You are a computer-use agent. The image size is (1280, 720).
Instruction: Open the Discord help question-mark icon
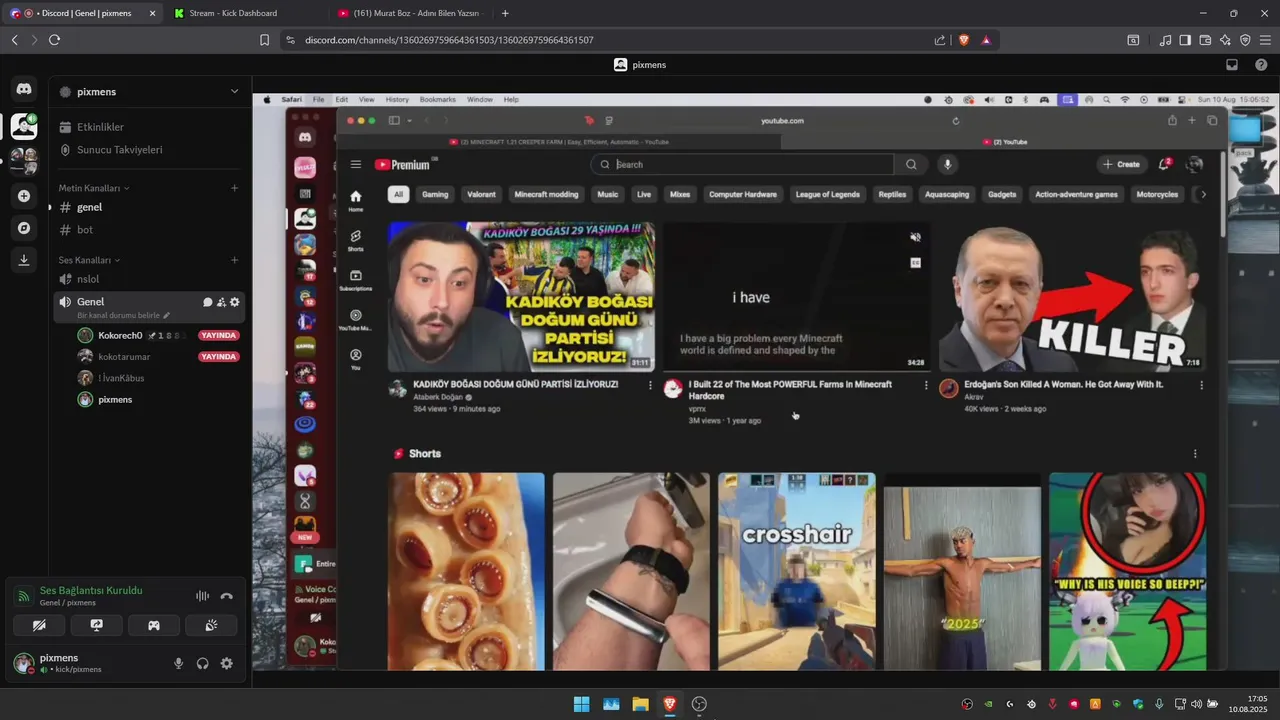(1261, 65)
